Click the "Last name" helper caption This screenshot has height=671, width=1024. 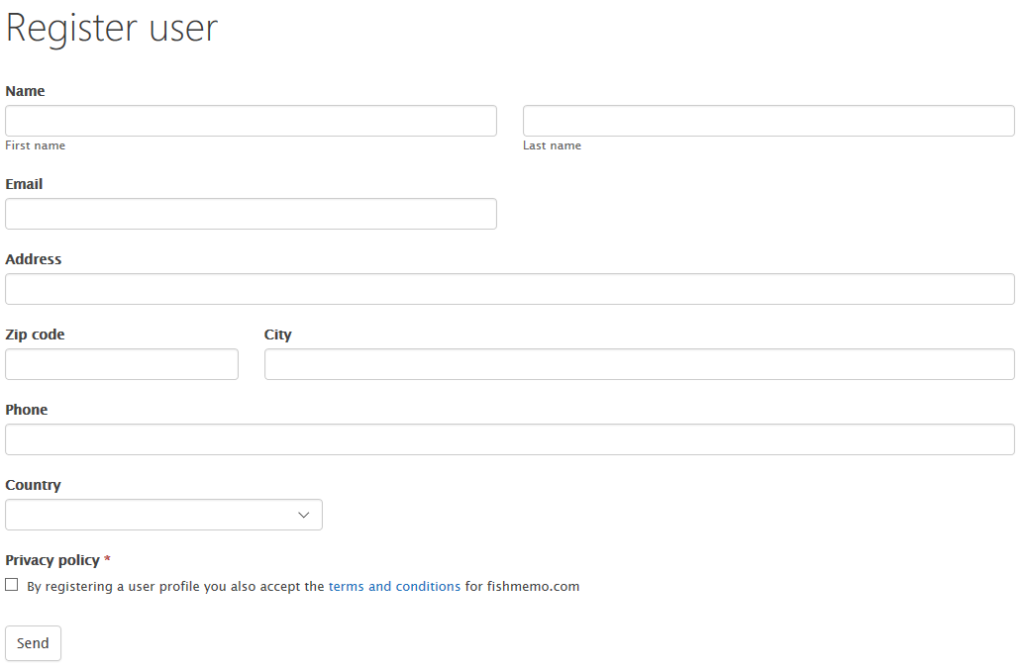point(552,146)
